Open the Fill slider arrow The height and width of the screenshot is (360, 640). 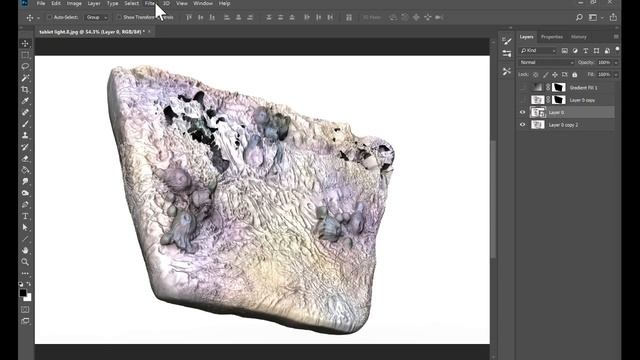616,75
